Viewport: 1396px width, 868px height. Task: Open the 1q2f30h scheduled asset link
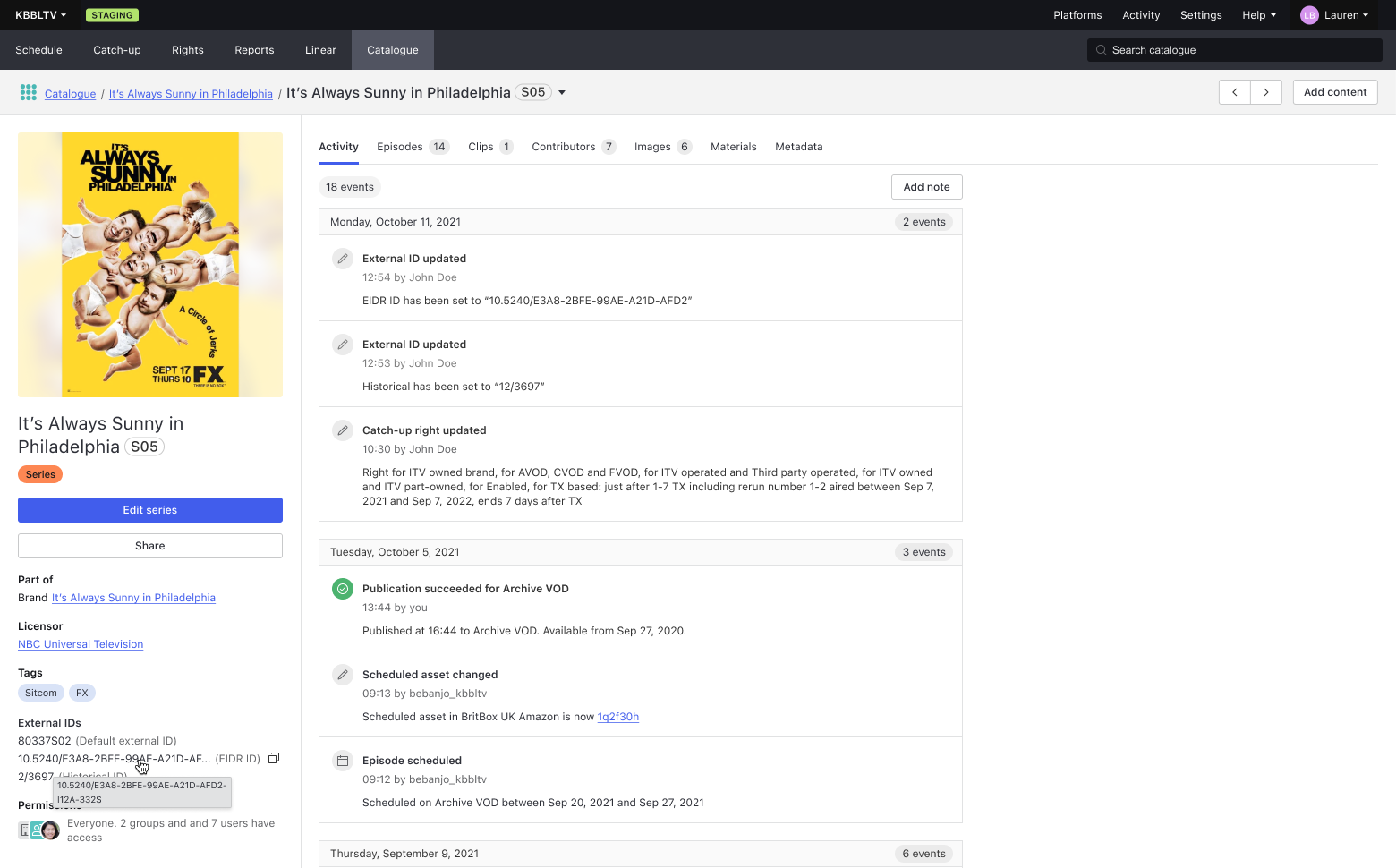(618, 717)
